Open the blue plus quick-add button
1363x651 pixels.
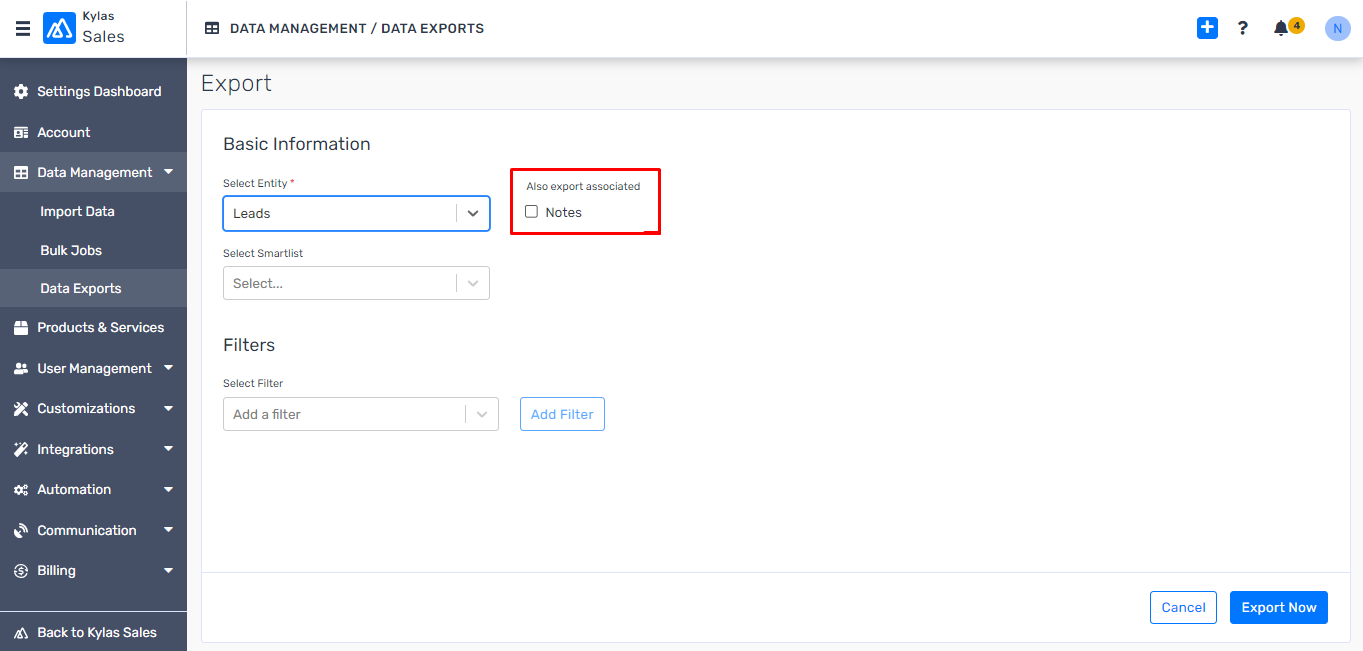(x=1207, y=28)
